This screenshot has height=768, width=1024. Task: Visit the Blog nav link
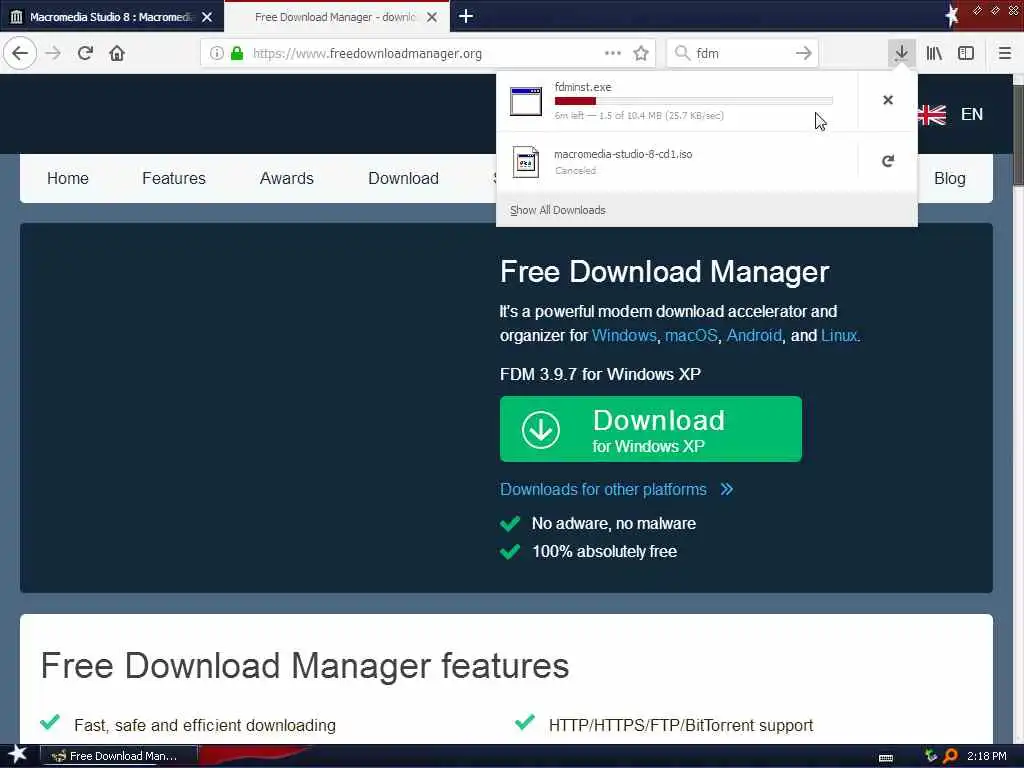[950, 178]
